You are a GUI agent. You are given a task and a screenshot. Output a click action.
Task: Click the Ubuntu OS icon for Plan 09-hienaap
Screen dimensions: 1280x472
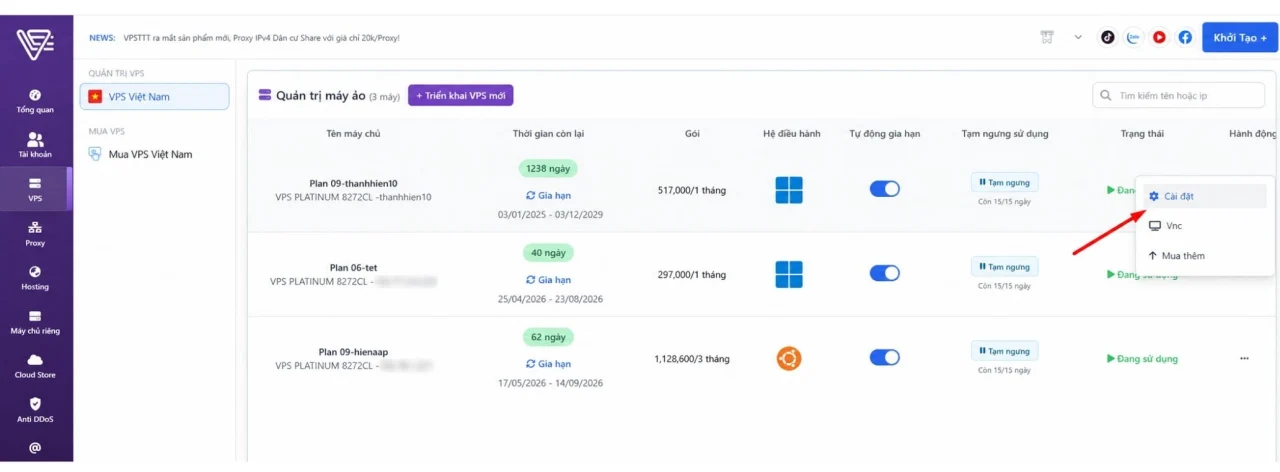789,358
